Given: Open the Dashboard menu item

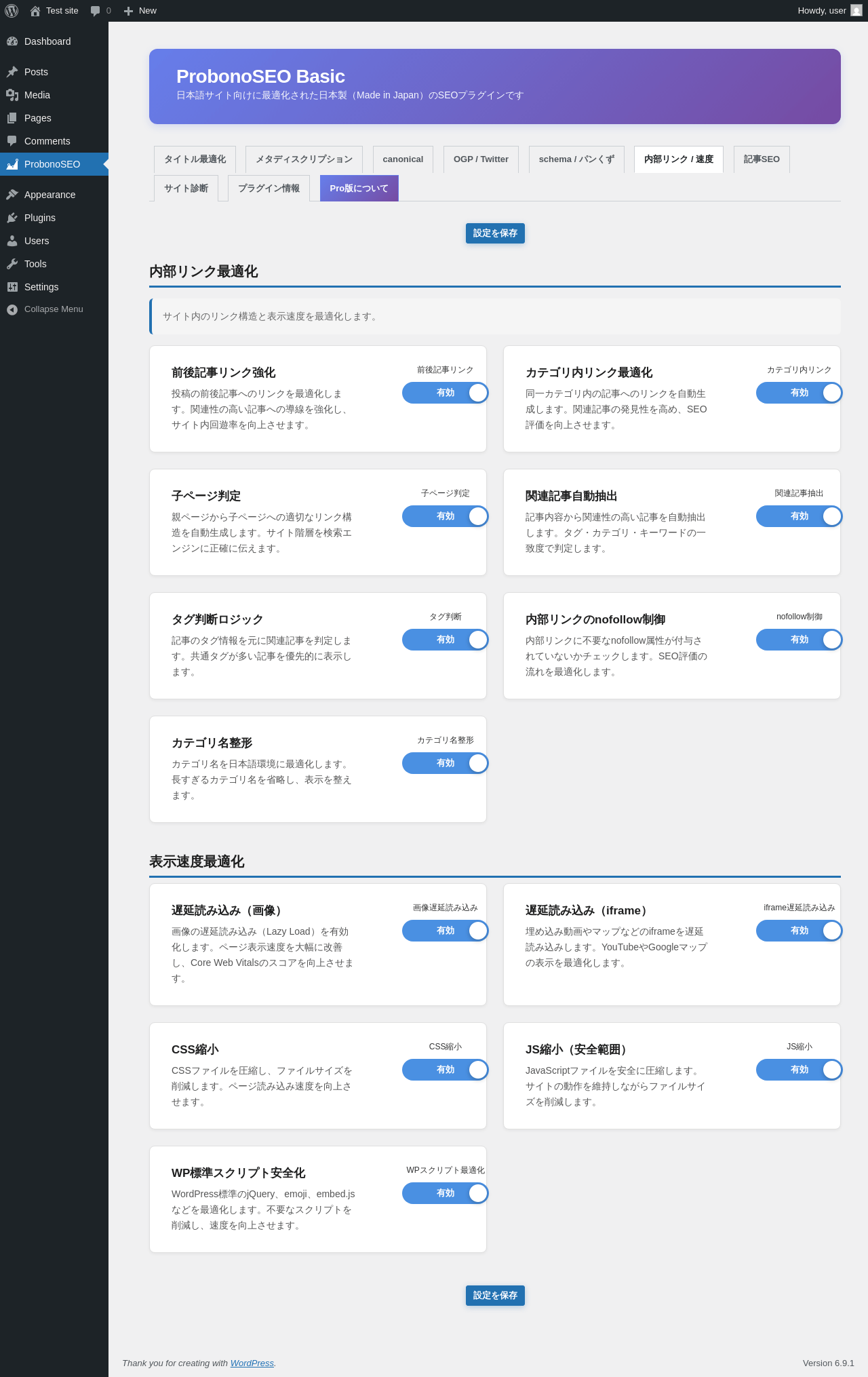Looking at the screenshot, I should (x=54, y=41).
